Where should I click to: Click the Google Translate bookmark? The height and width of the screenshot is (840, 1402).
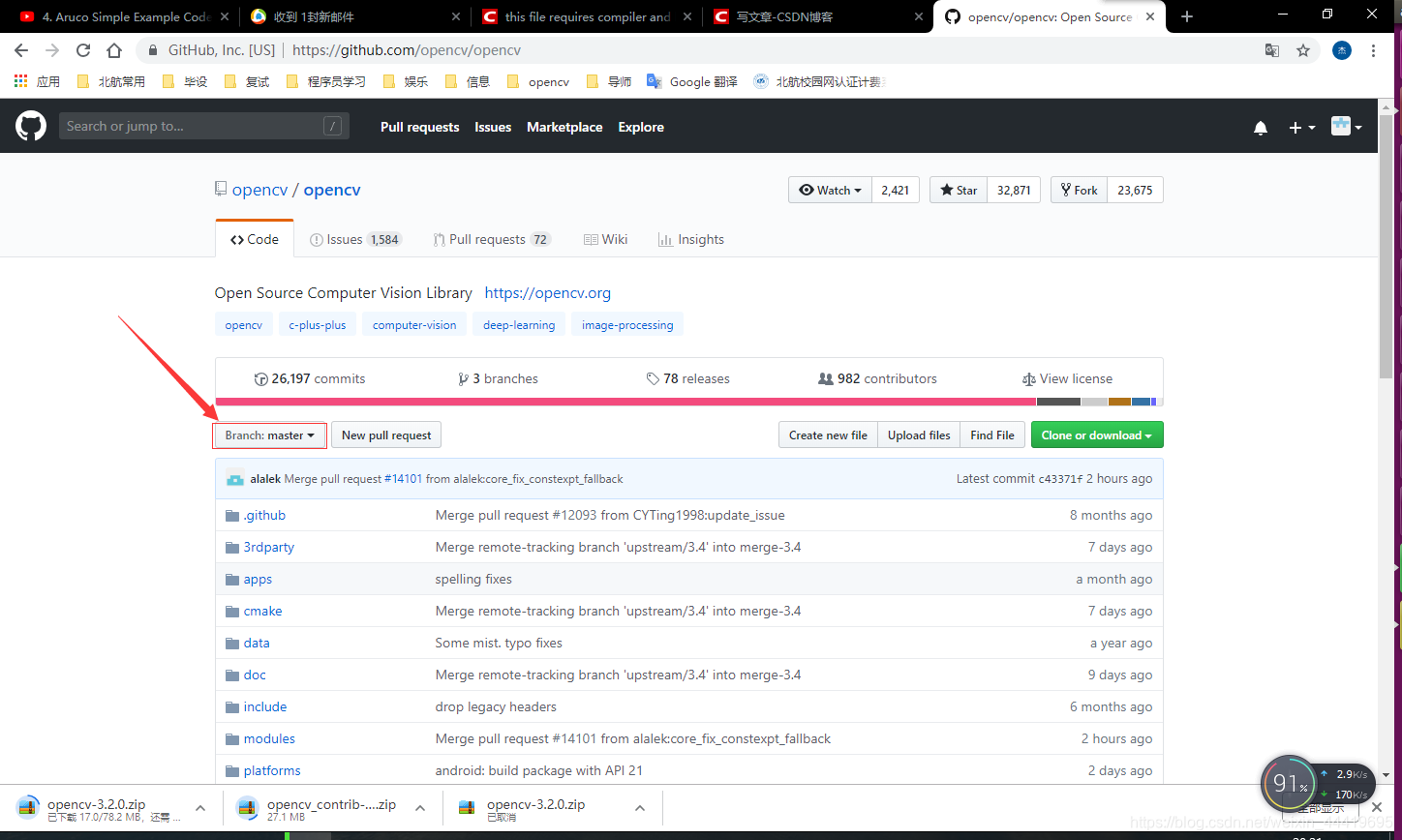click(x=692, y=81)
